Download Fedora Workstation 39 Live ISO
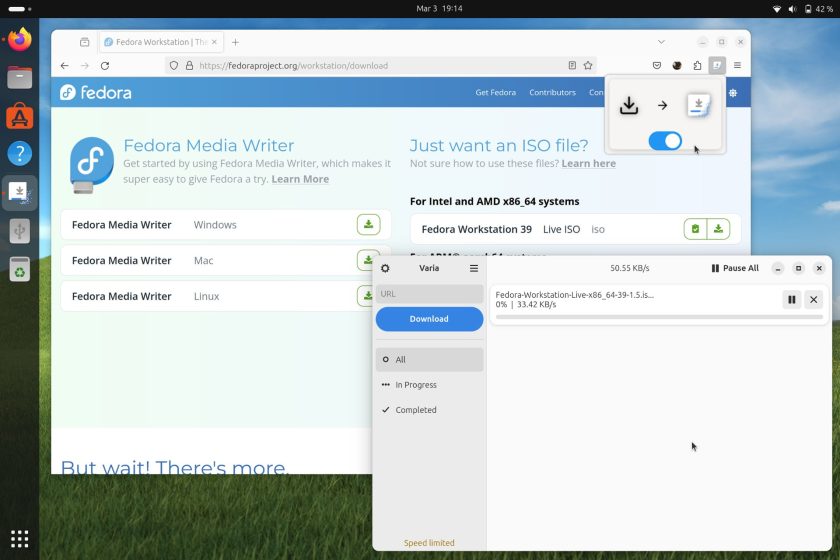 pos(718,229)
